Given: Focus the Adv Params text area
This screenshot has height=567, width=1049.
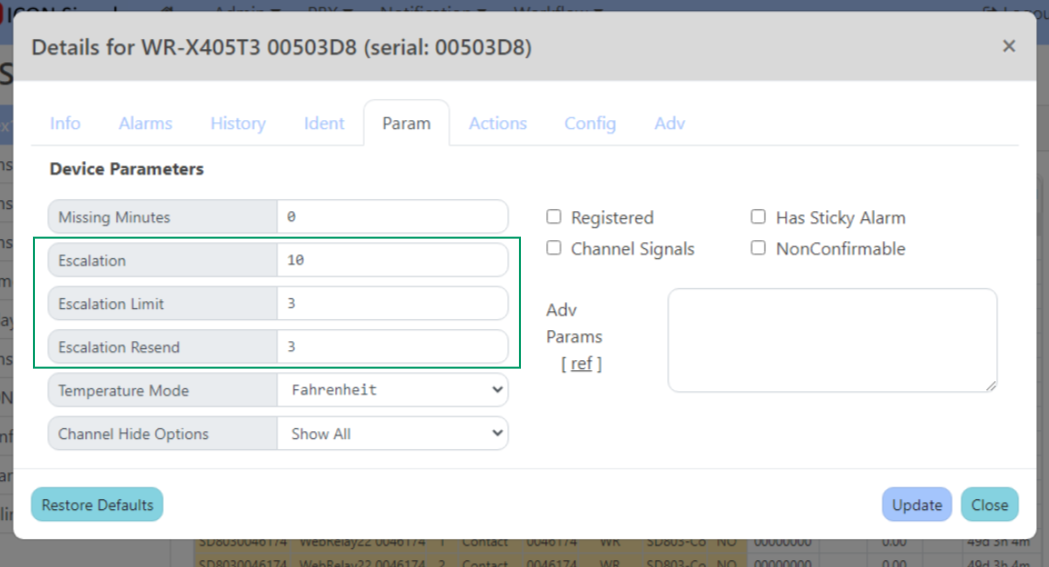Looking at the screenshot, I should [832, 340].
